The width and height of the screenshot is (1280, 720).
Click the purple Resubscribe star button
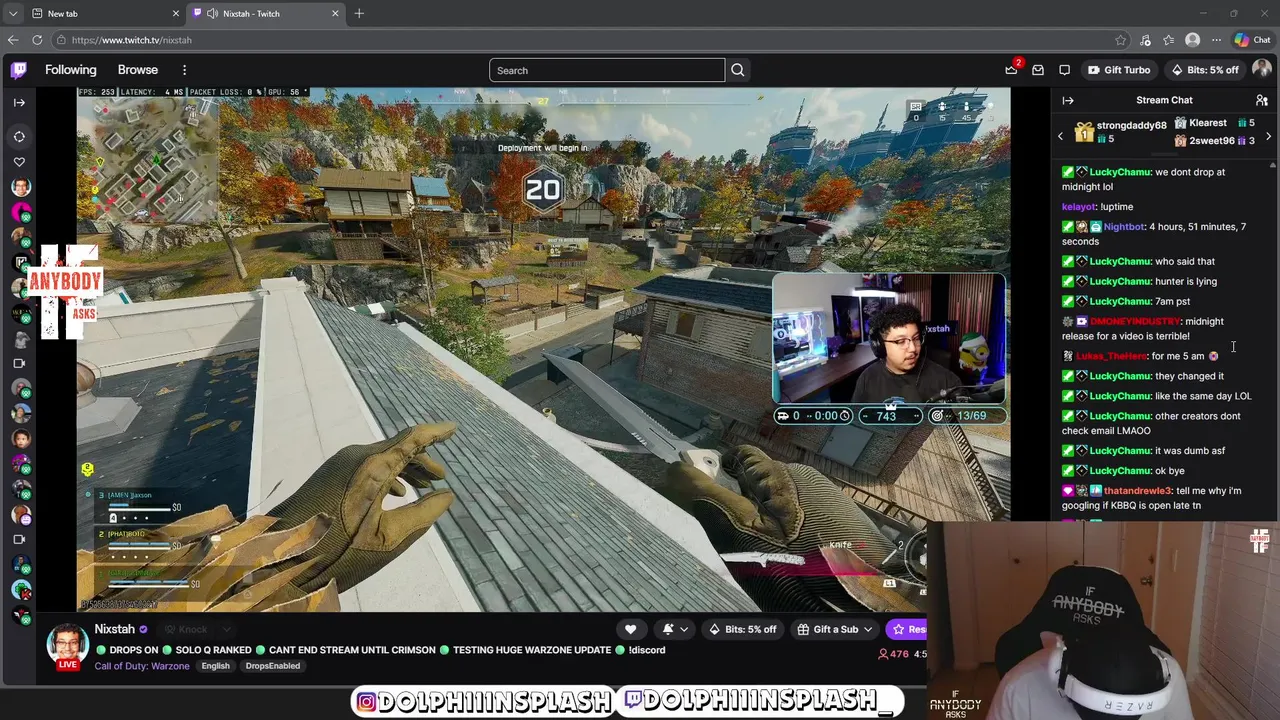[907, 629]
